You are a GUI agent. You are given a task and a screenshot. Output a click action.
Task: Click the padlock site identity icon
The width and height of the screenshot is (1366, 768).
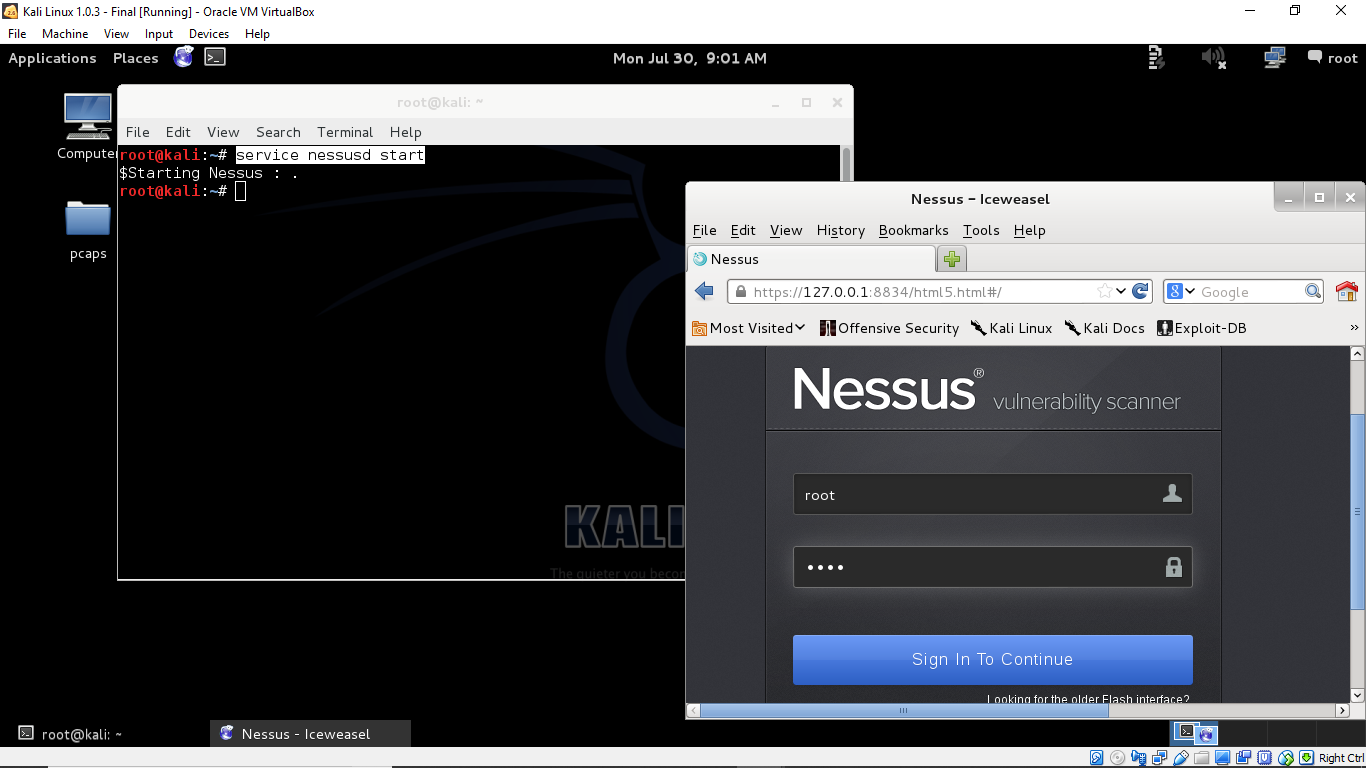click(740, 292)
